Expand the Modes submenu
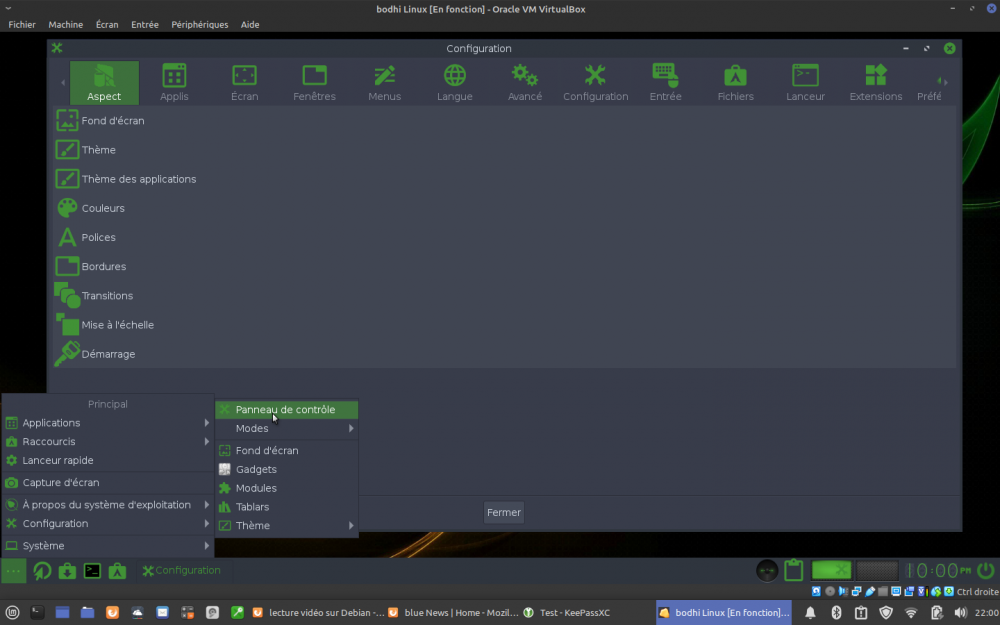 point(287,428)
